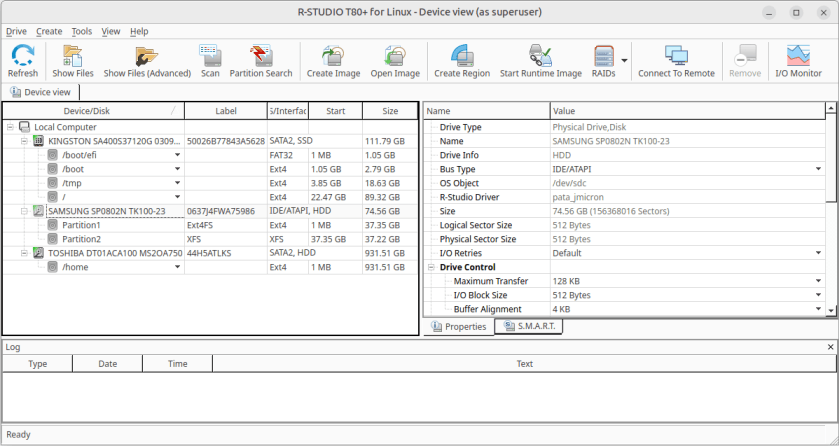
Task: Select the Create Region tool
Action: 462,56
